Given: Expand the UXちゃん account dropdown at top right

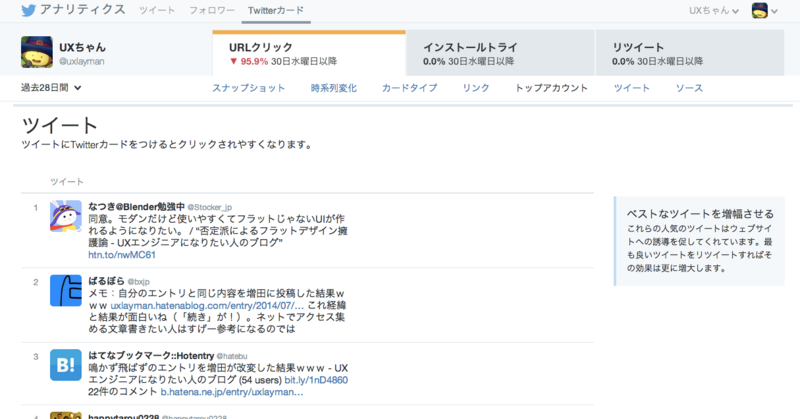Looking at the screenshot, I should click(714, 10).
